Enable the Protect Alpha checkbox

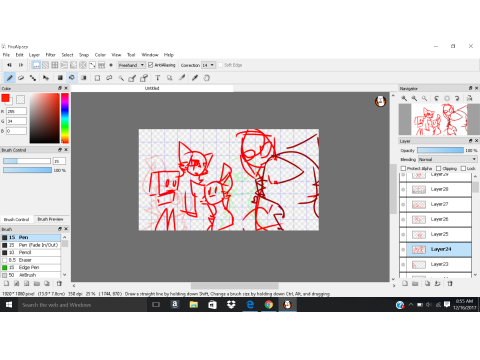403,168
